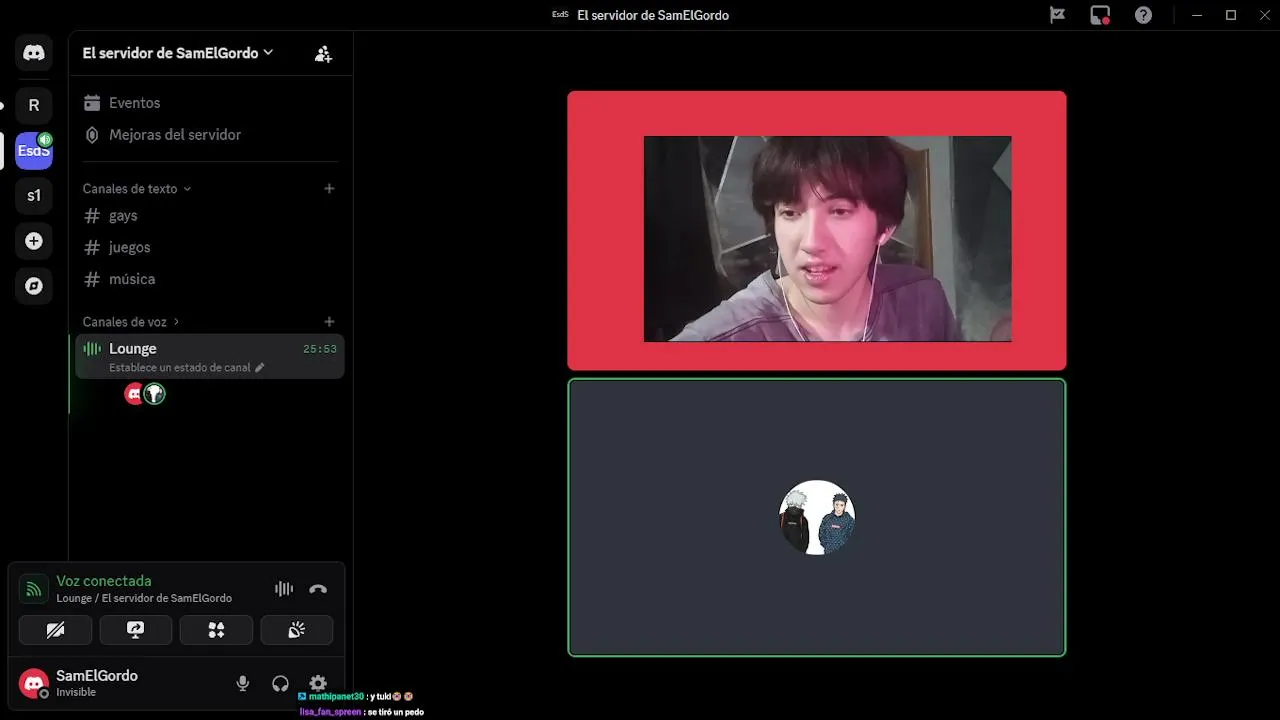Collapse the Canales de texto category
Screen dimensions: 1280x720
coord(137,188)
